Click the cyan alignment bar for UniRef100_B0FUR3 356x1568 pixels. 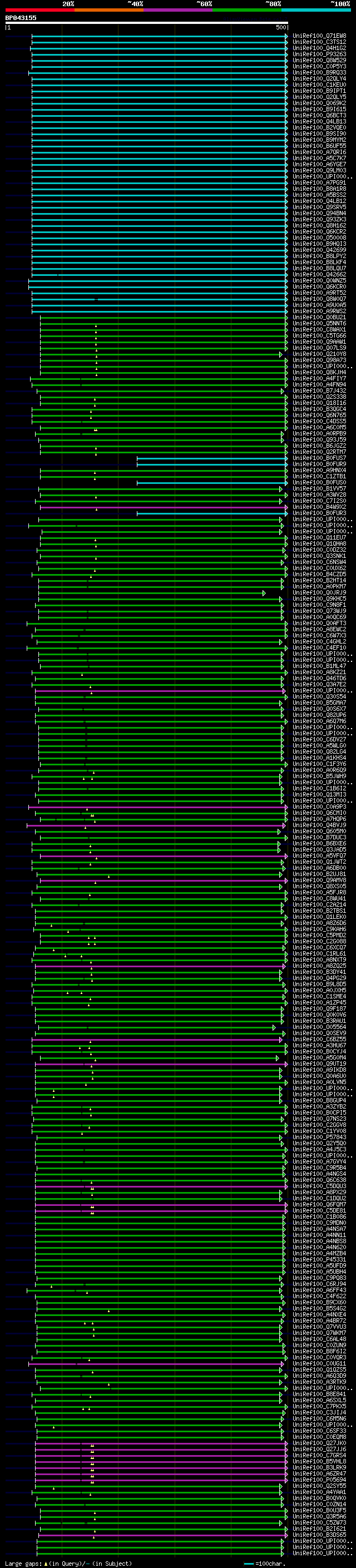212,513
